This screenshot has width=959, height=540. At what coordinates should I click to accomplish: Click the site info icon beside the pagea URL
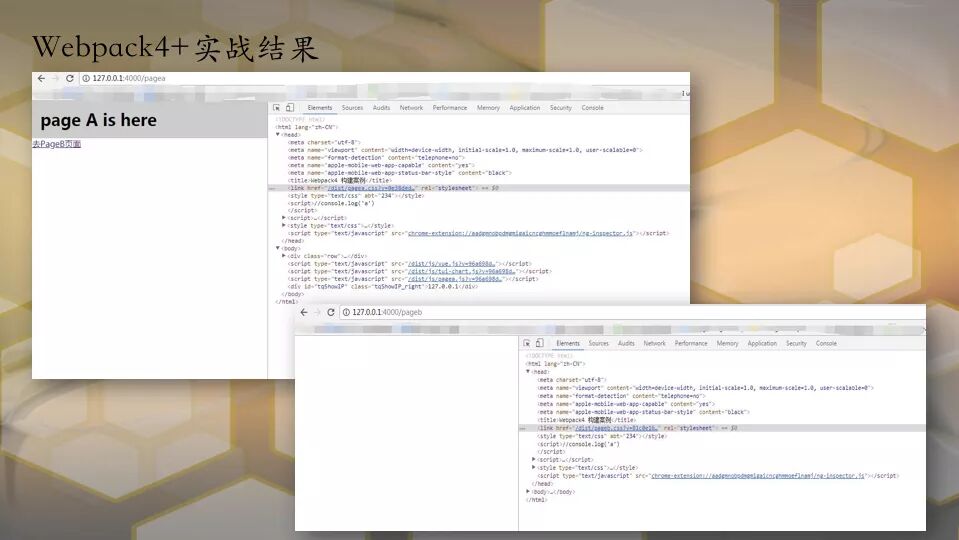pyautogui.click(x=86, y=78)
